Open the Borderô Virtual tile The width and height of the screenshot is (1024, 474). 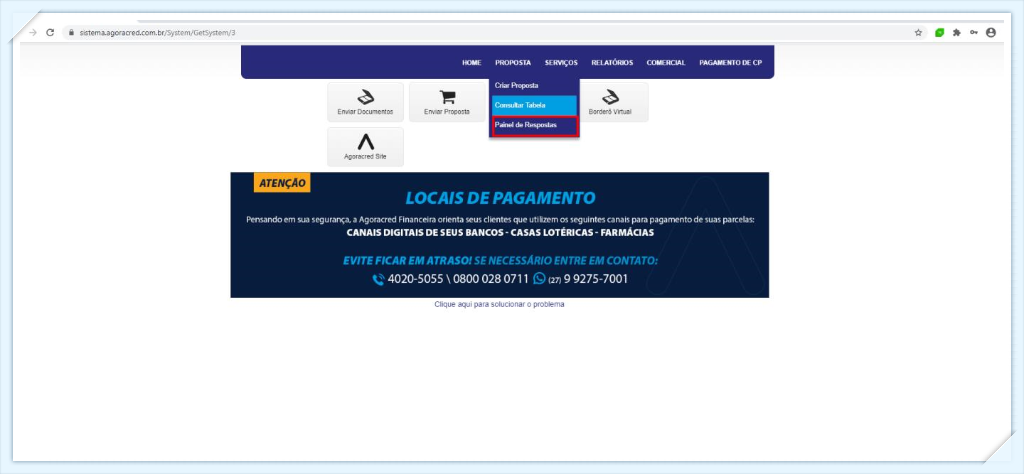point(613,102)
